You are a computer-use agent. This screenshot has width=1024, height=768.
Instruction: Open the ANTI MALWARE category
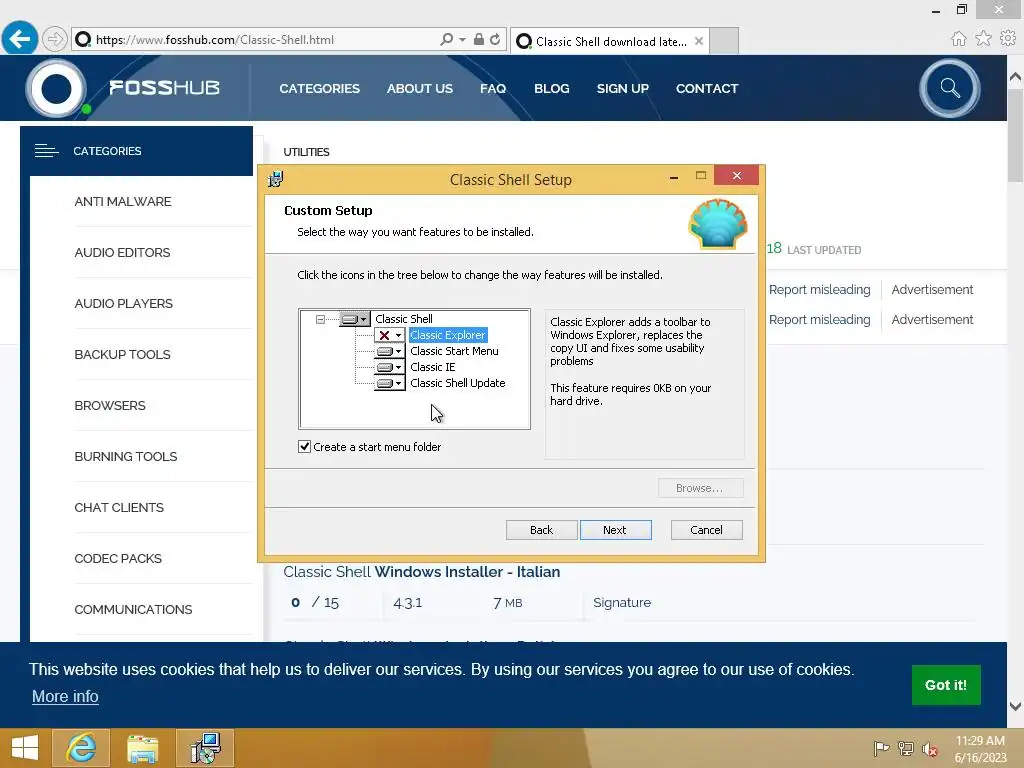(x=123, y=202)
